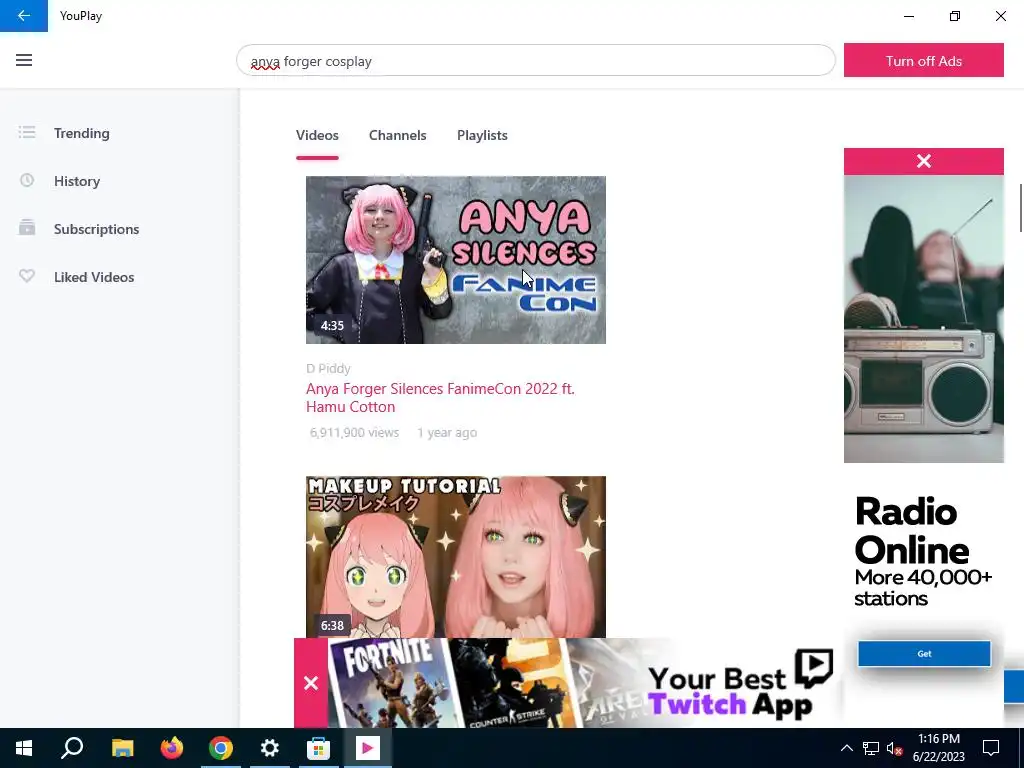Viewport: 1024px width, 768px height.
Task: Open the notification center icon
Action: [991, 748]
